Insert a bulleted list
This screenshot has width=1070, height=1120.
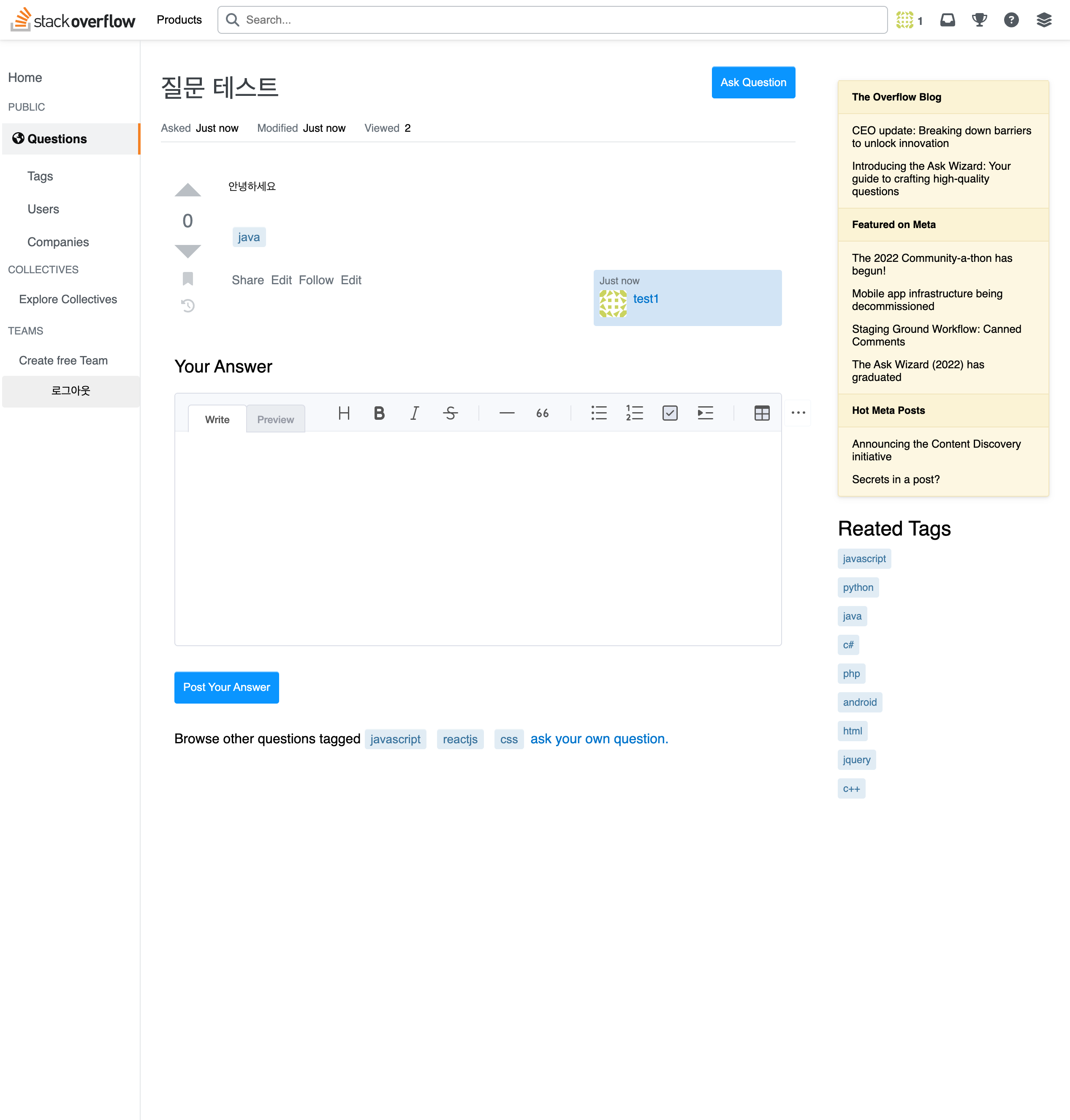(599, 413)
